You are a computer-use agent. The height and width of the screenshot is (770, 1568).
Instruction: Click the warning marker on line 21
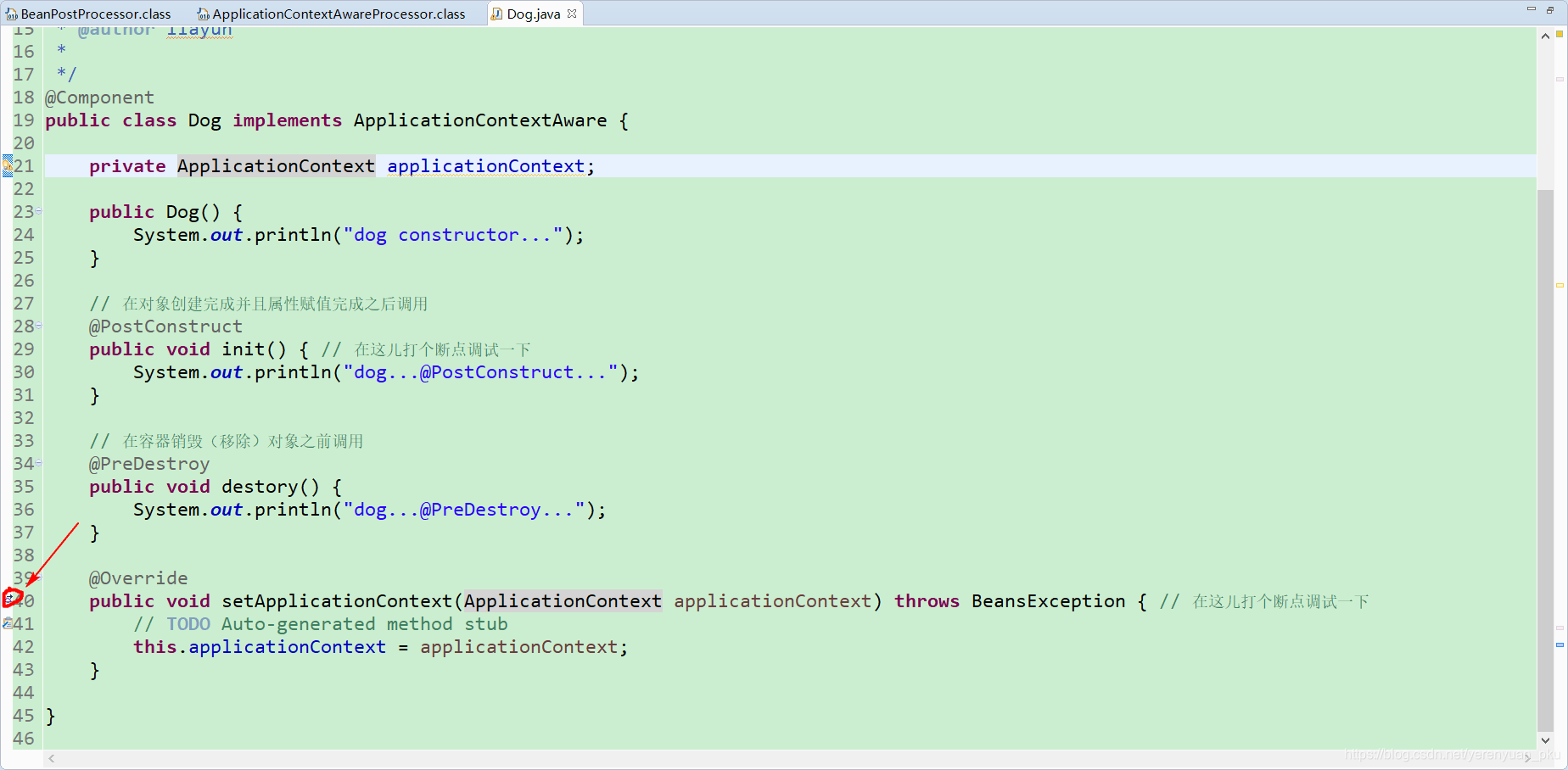pos(7,166)
